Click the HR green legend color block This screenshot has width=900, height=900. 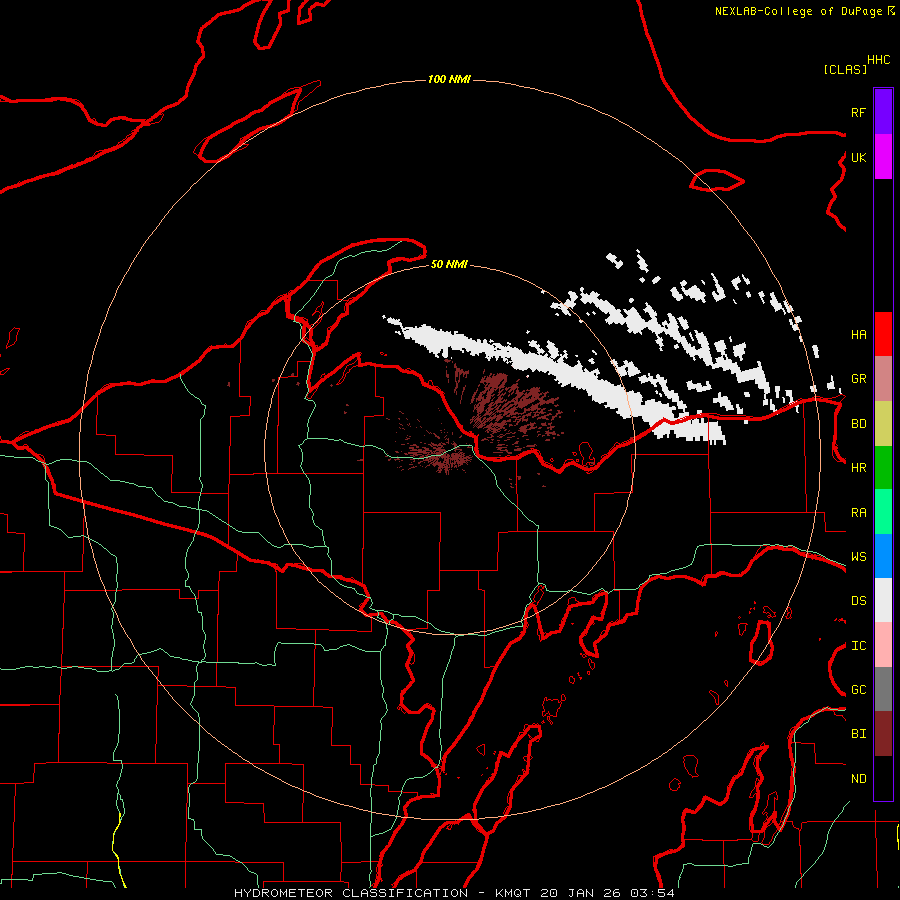point(883,468)
